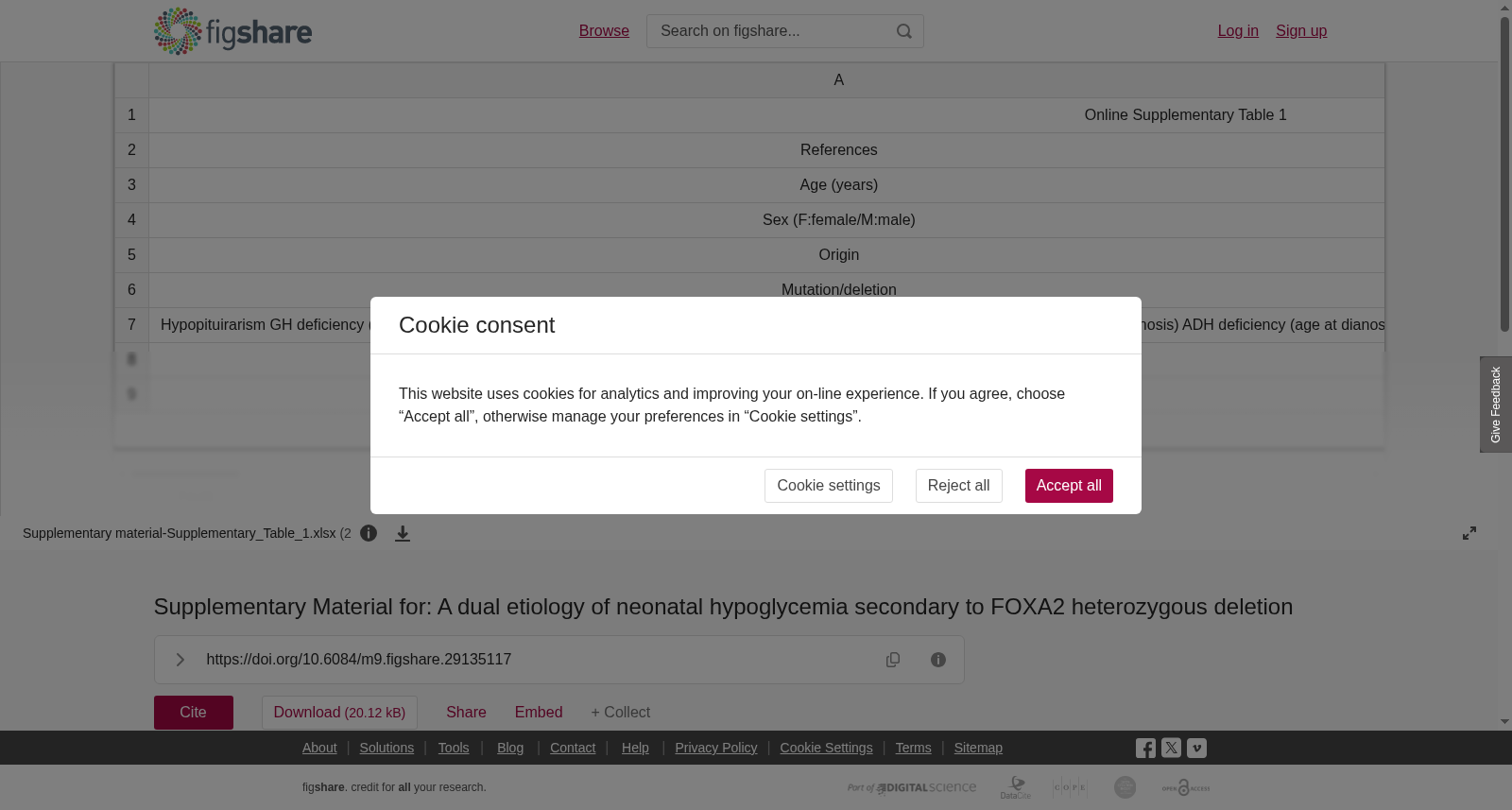Viewport: 1512px width, 810px height.
Task: Enter fullscreen preview mode
Action: tap(1469, 533)
